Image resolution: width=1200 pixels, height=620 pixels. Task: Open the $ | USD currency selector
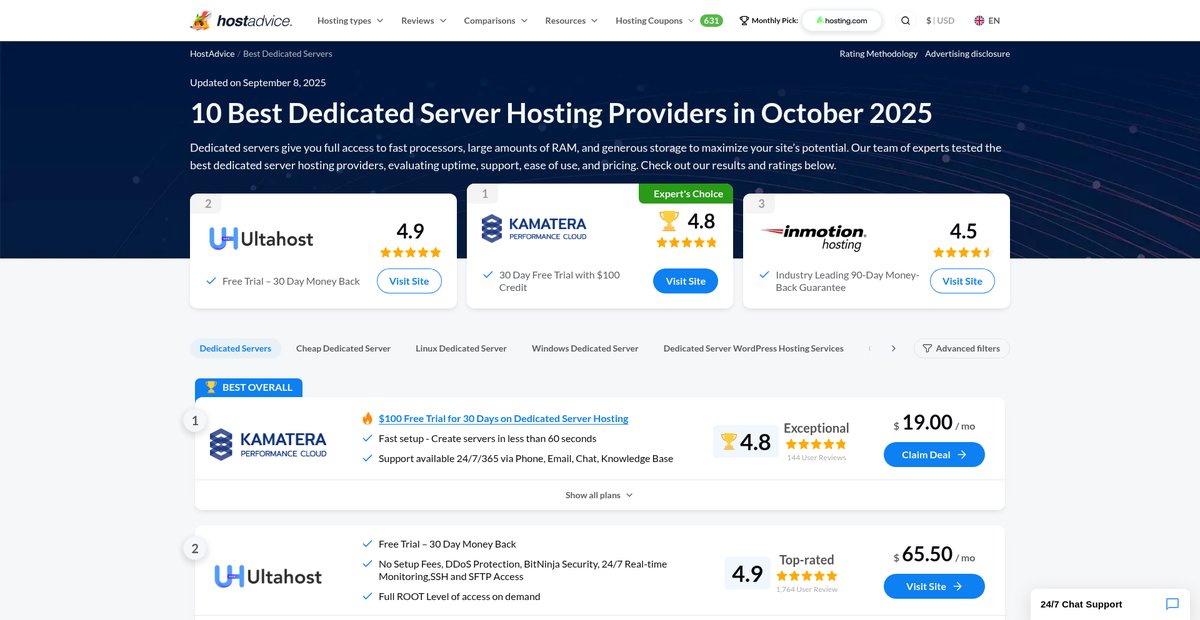click(940, 20)
